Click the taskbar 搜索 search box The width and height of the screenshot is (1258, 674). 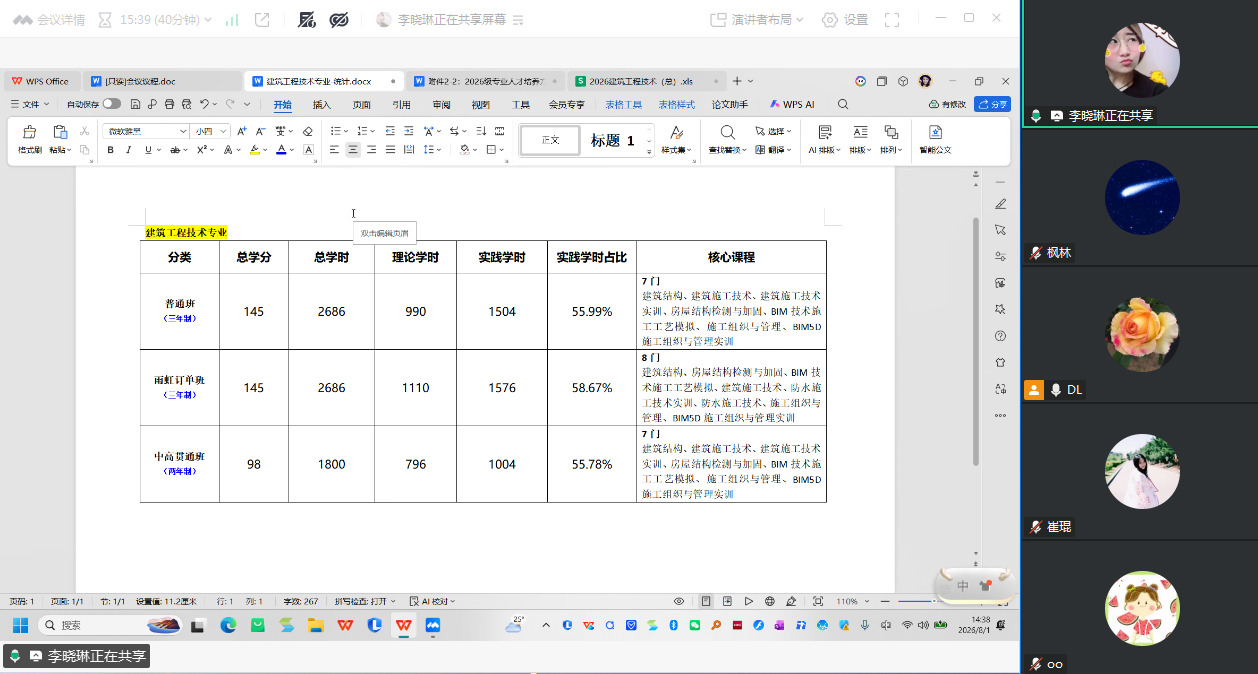coord(110,625)
